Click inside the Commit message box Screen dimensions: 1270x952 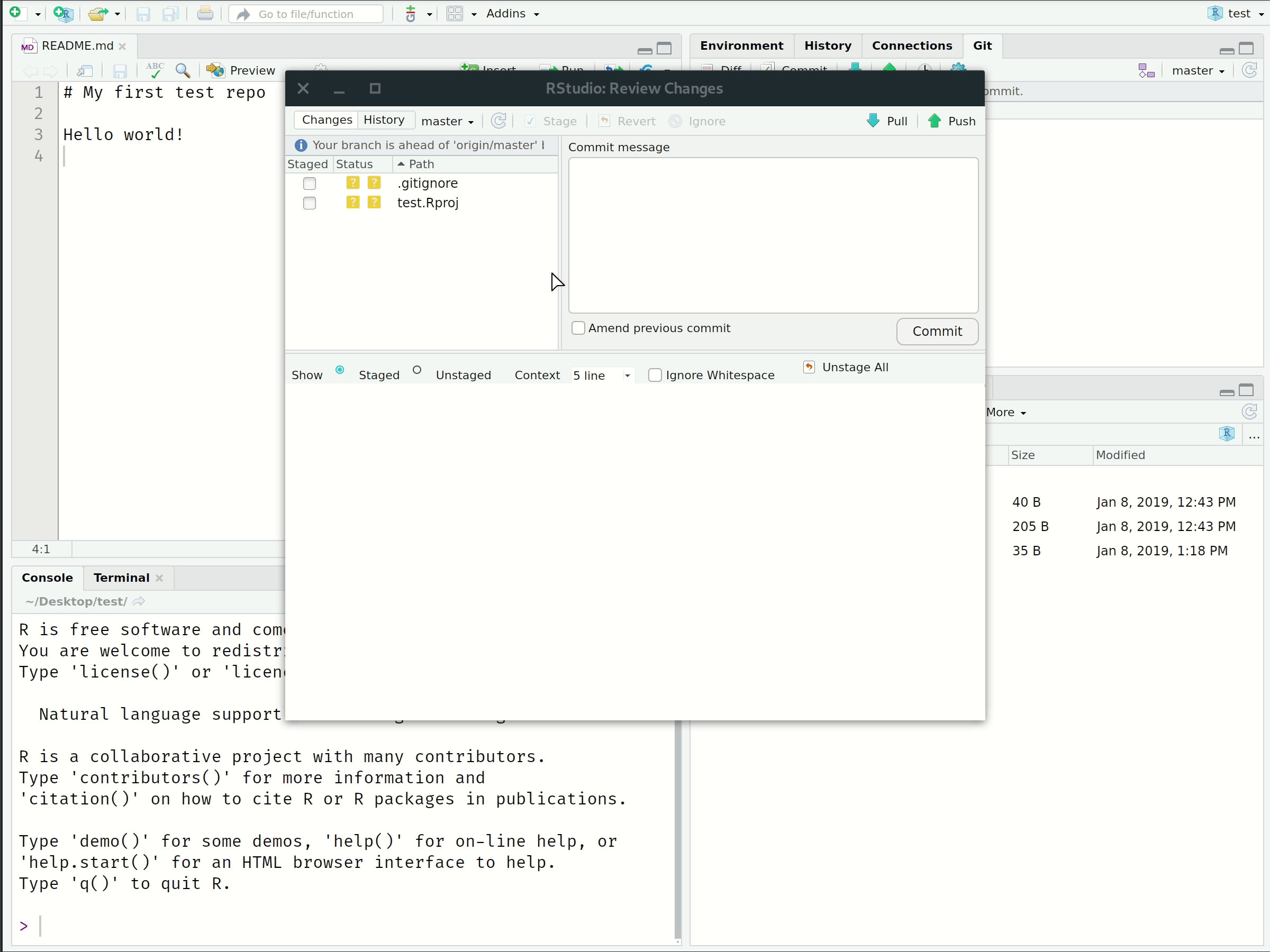(x=773, y=235)
